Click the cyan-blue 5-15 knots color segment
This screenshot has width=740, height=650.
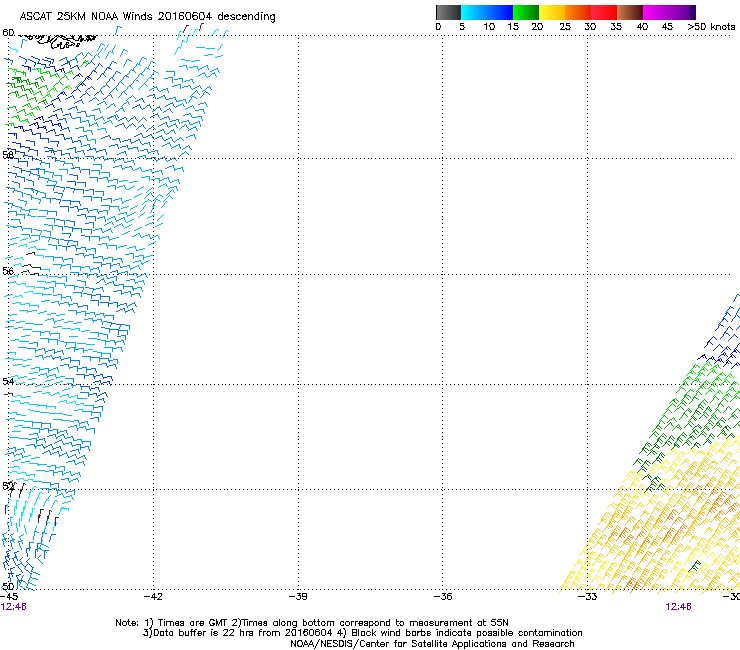(487, 12)
